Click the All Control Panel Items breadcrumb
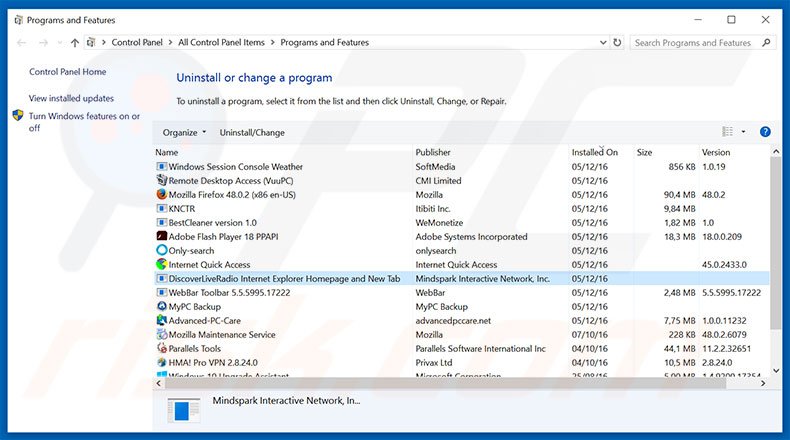Image resolution: width=790 pixels, height=440 pixels. tap(221, 43)
